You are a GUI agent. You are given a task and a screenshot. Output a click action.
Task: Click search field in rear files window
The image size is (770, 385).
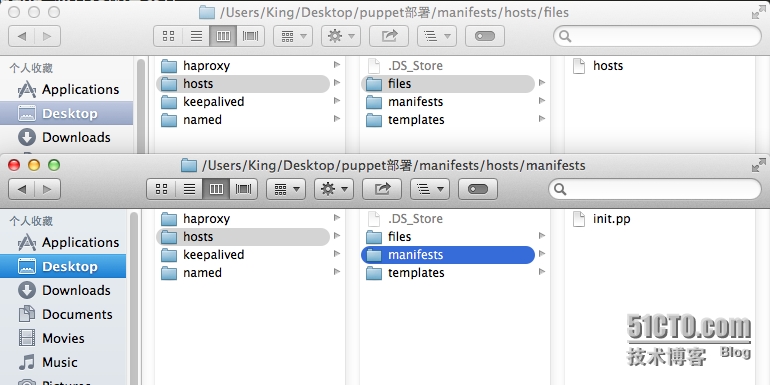click(658, 36)
